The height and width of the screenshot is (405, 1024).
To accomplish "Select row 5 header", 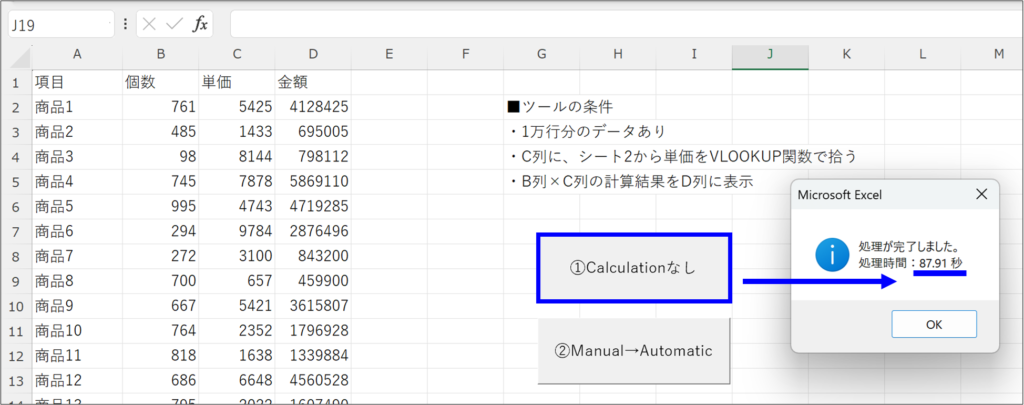I will coord(16,182).
